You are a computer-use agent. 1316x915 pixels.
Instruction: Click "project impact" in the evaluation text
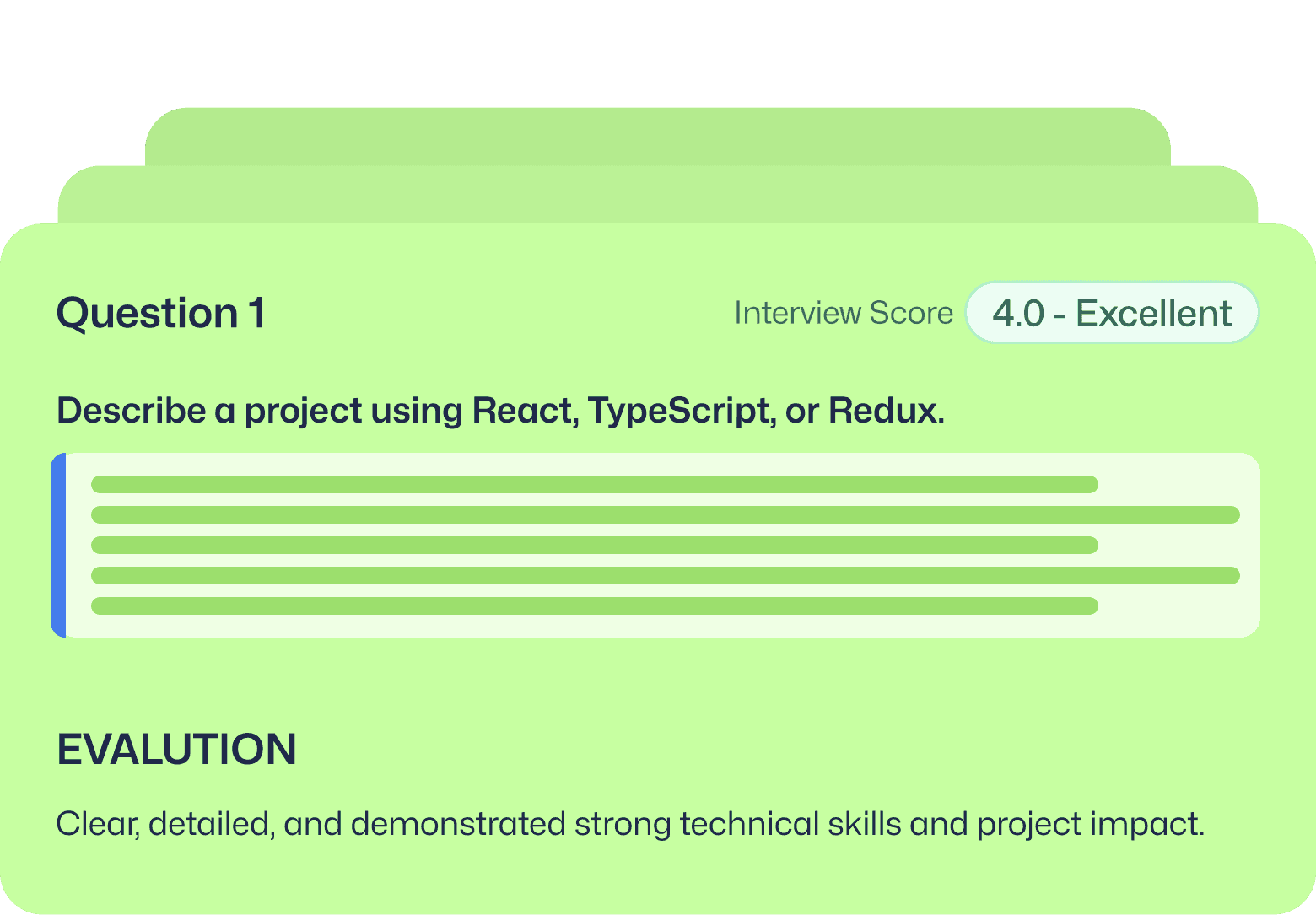1090,824
